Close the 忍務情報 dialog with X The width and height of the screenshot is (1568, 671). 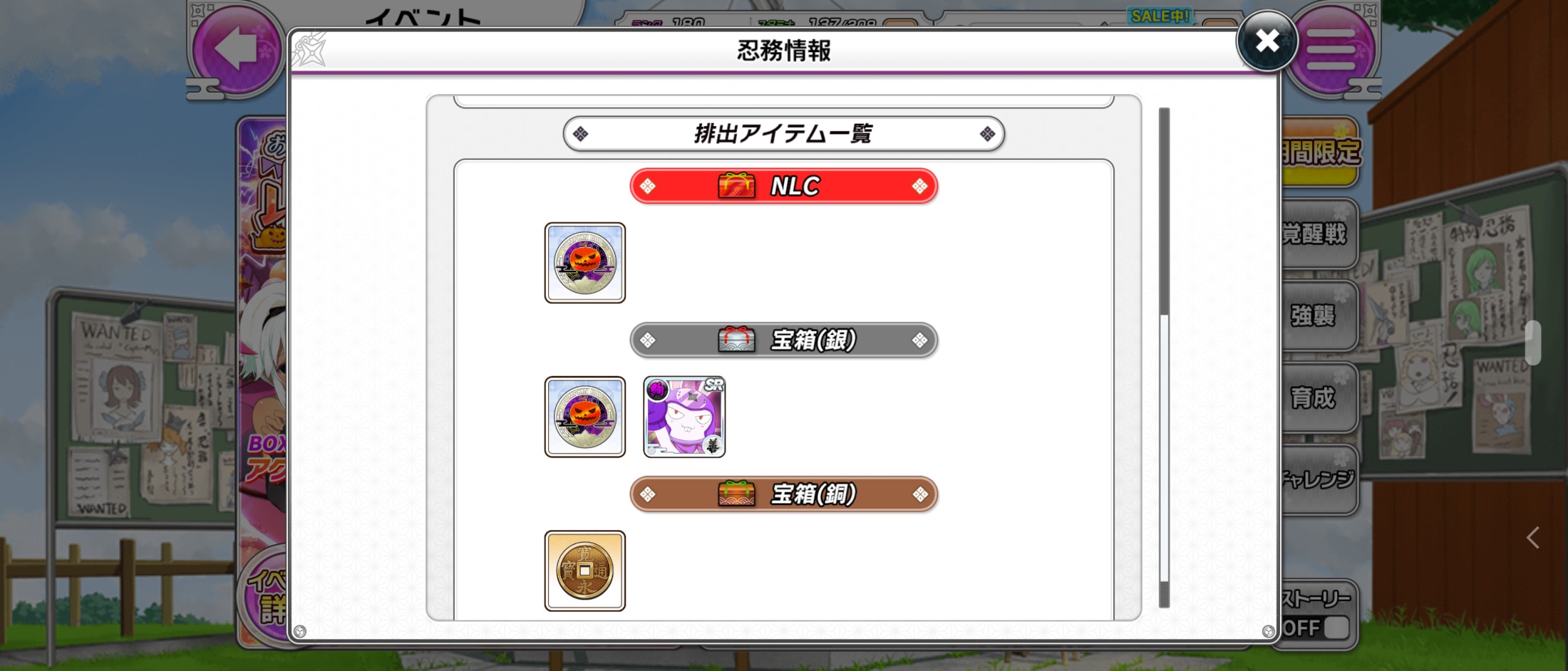pos(1267,41)
